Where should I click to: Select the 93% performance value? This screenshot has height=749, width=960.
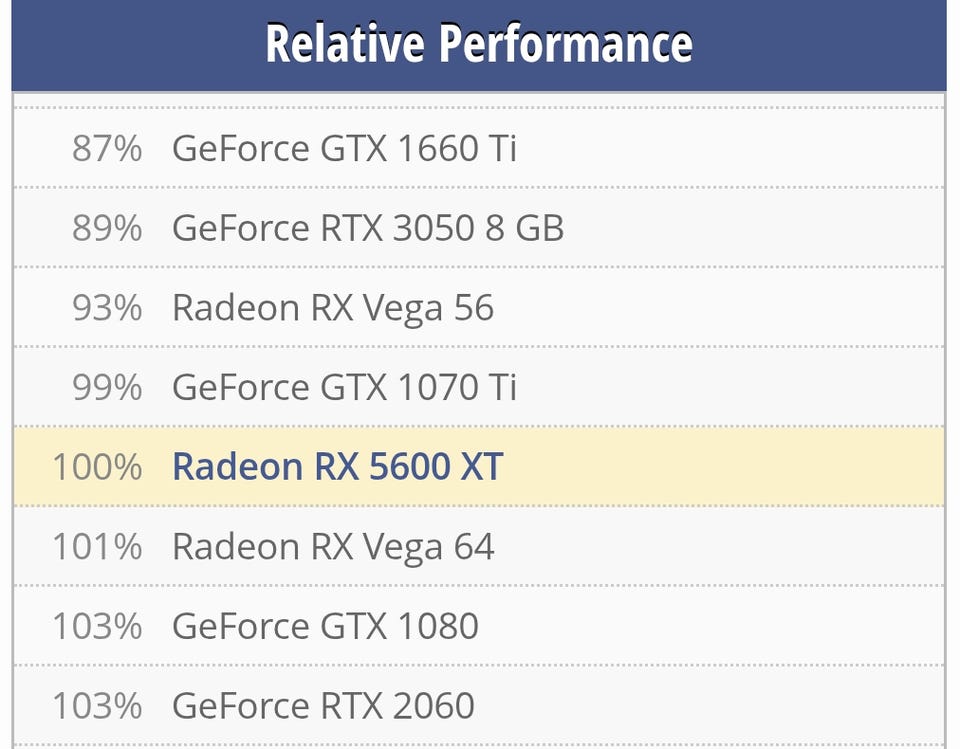click(x=107, y=308)
